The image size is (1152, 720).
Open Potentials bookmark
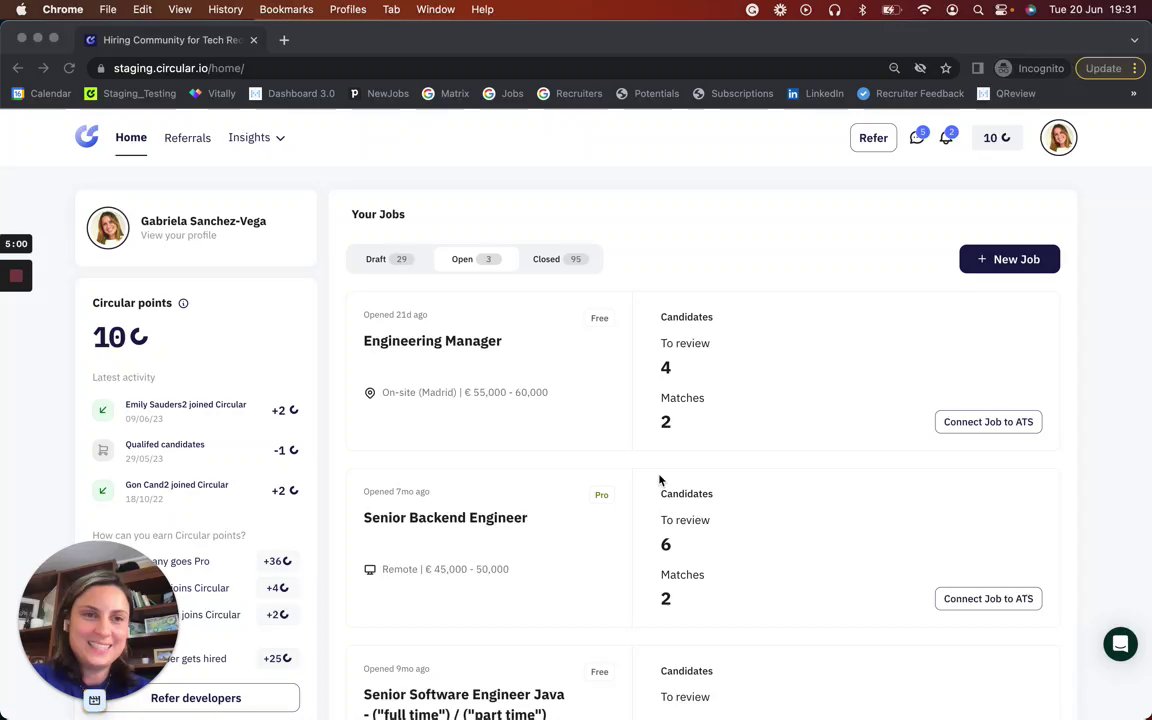pyautogui.click(x=647, y=93)
